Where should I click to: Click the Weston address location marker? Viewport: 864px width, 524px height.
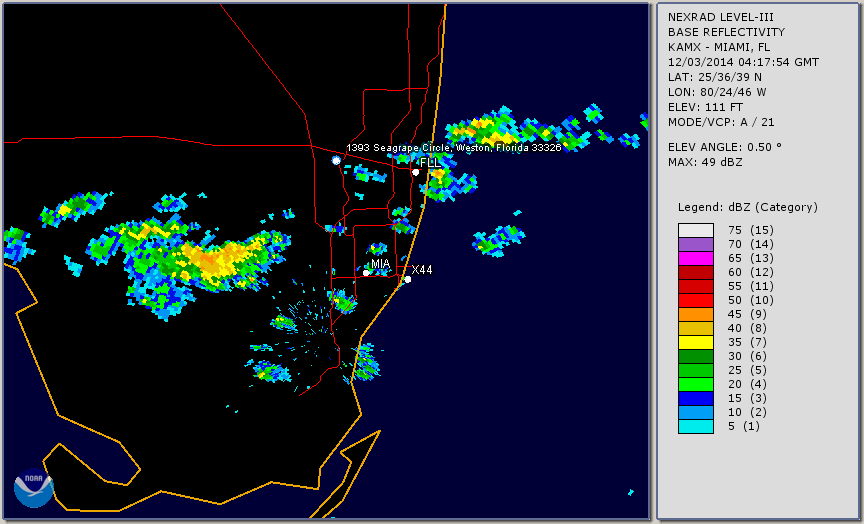(x=336, y=160)
